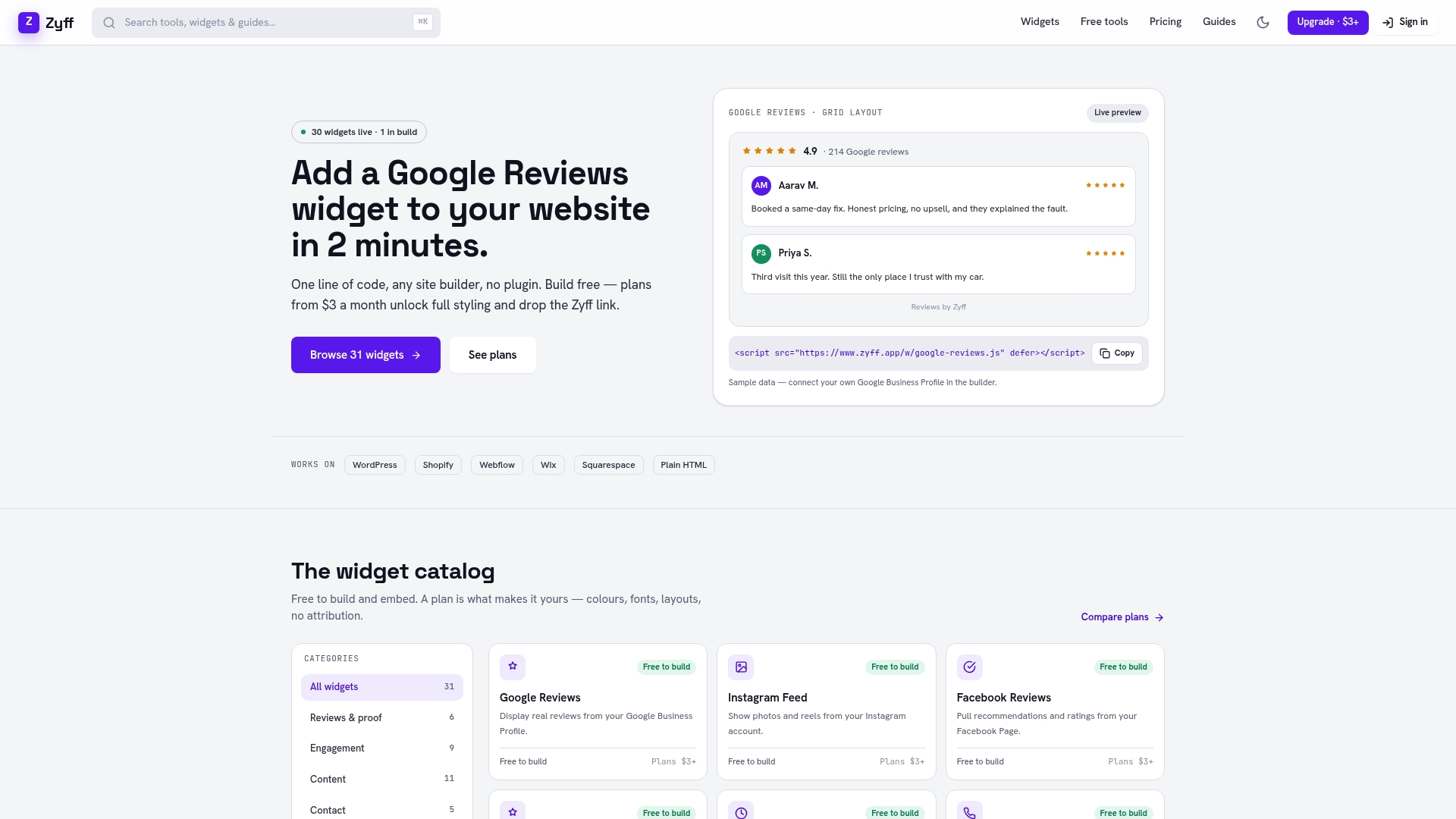1456x819 pixels.
Task: Open the Guides nav item
Action: (x=1219, y=22)
